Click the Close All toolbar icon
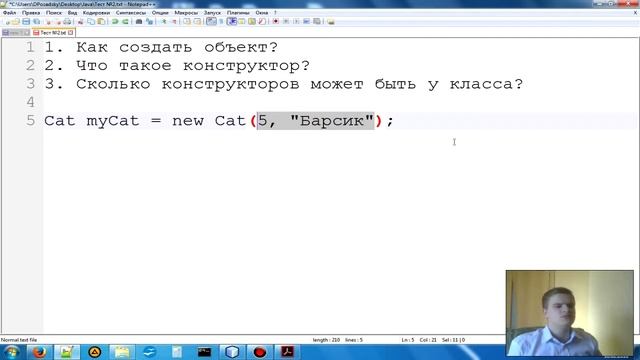The width and height of the screenshot is (640, 360). [58, 21]
